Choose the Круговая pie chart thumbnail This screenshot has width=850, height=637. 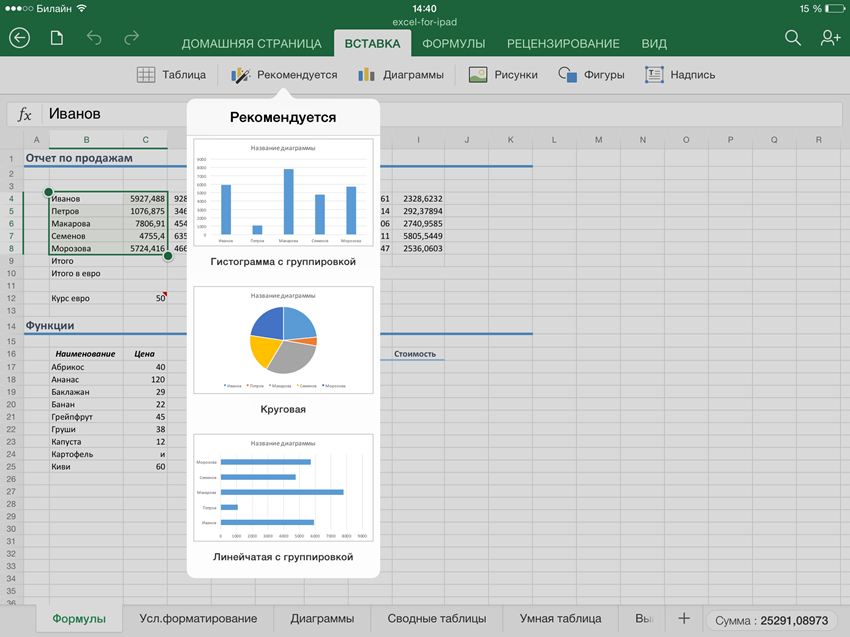tap(284, 340)
